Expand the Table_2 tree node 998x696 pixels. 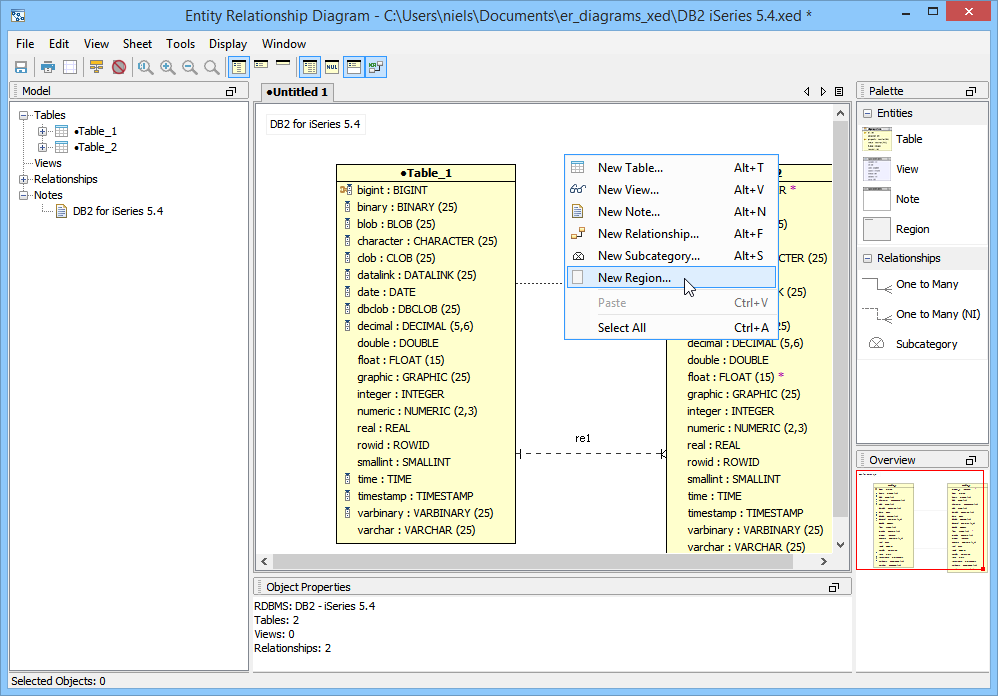[x=43, y=147]
